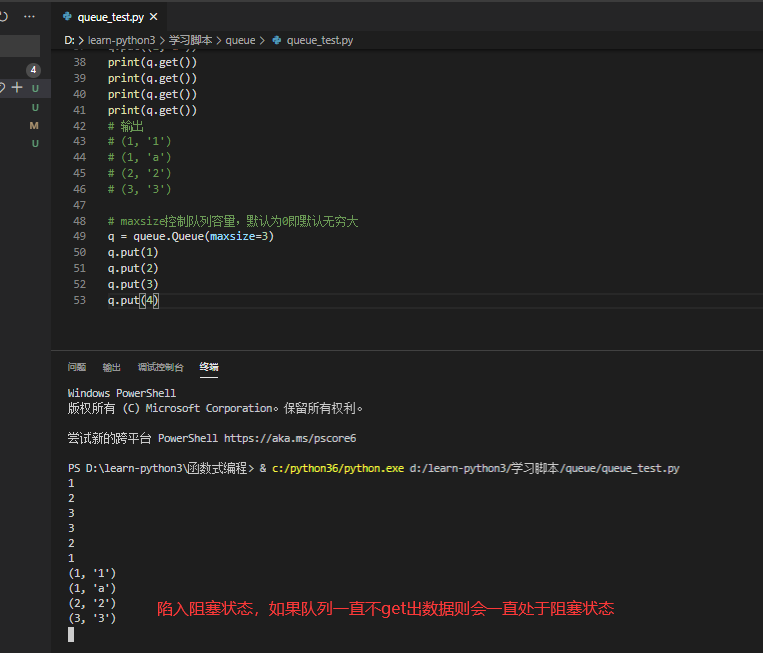Click the Microsoft Corporation copyright line
This screenshot has width=763, height=653.
point(215,408)
